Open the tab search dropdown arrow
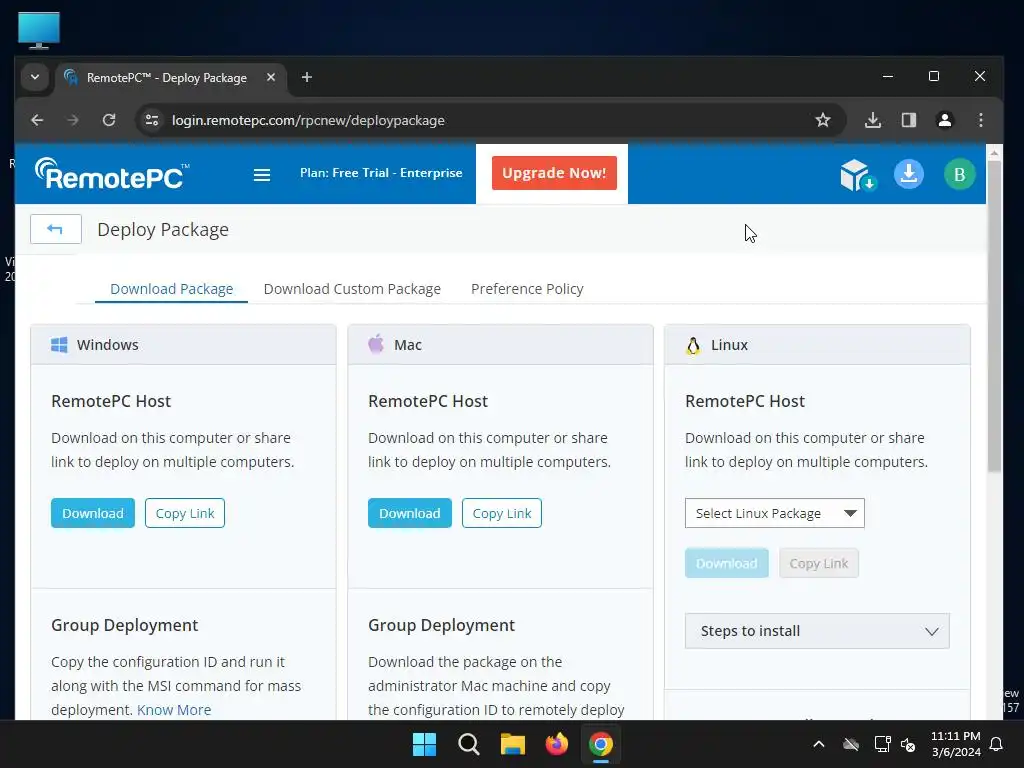 click(35, 77)
